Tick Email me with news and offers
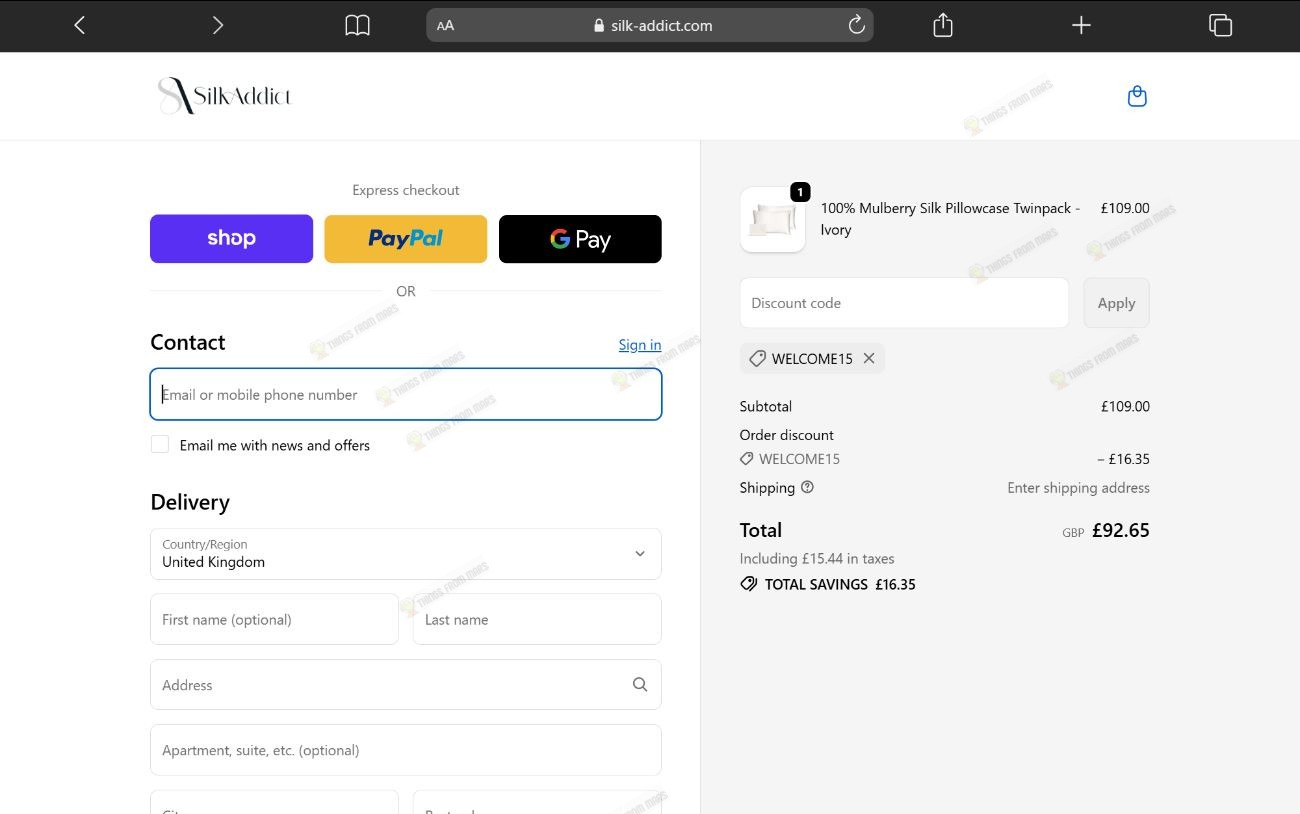 [x=160, y=444]
